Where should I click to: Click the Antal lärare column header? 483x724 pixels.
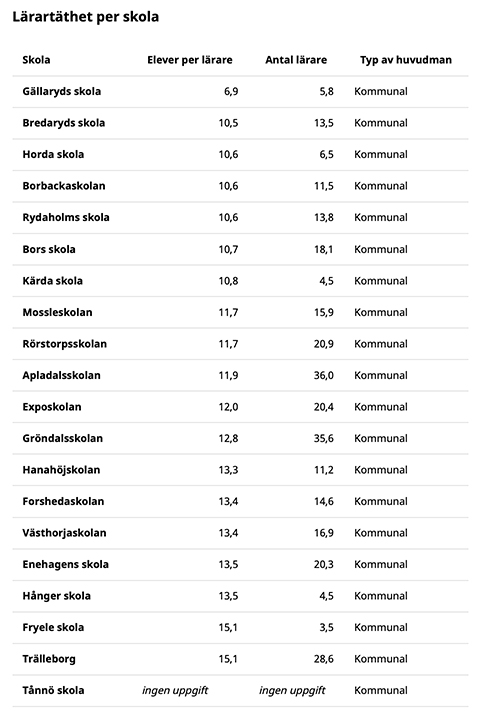pos(296,60)
